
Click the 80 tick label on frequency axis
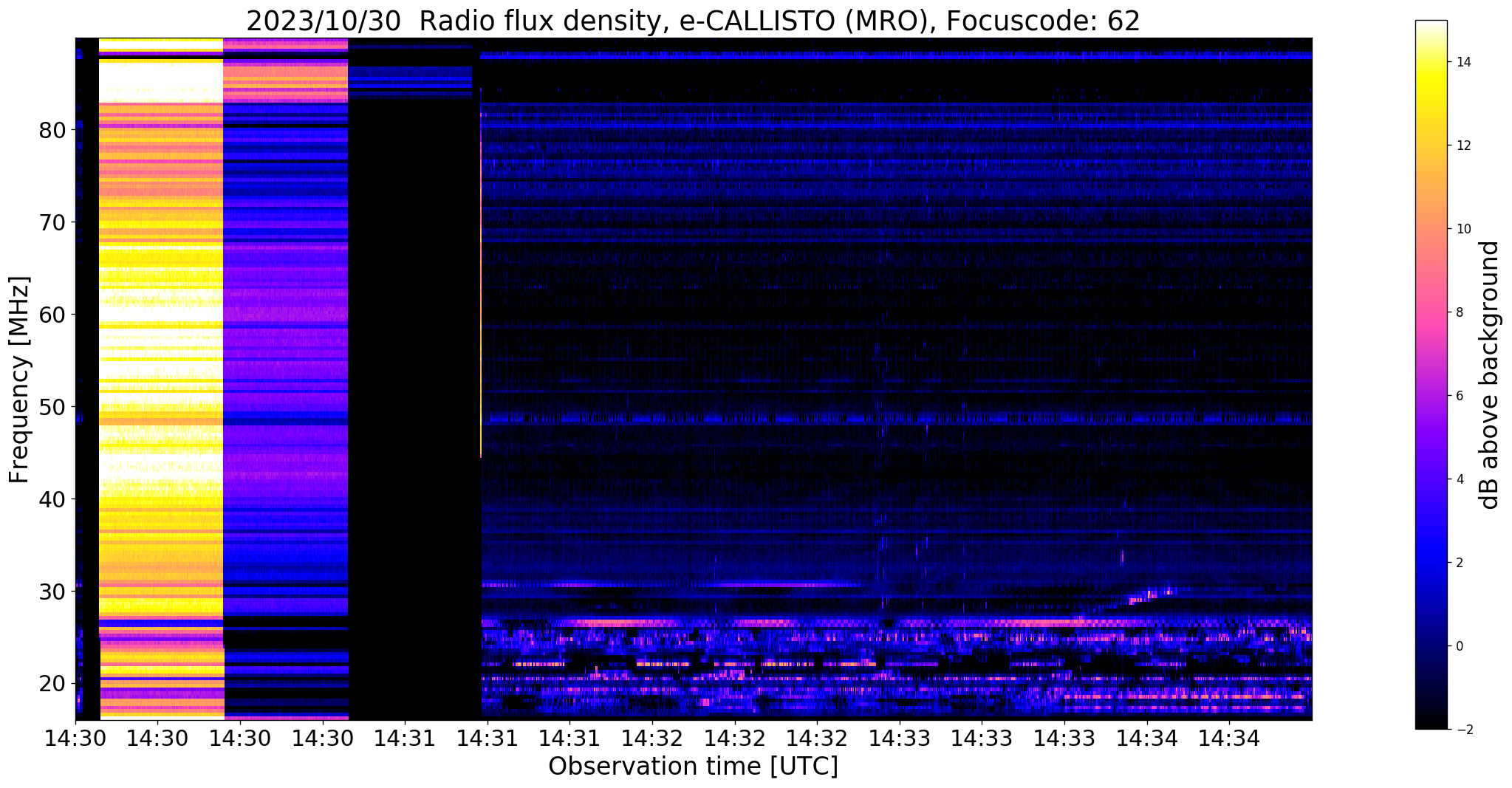point(53,131)
